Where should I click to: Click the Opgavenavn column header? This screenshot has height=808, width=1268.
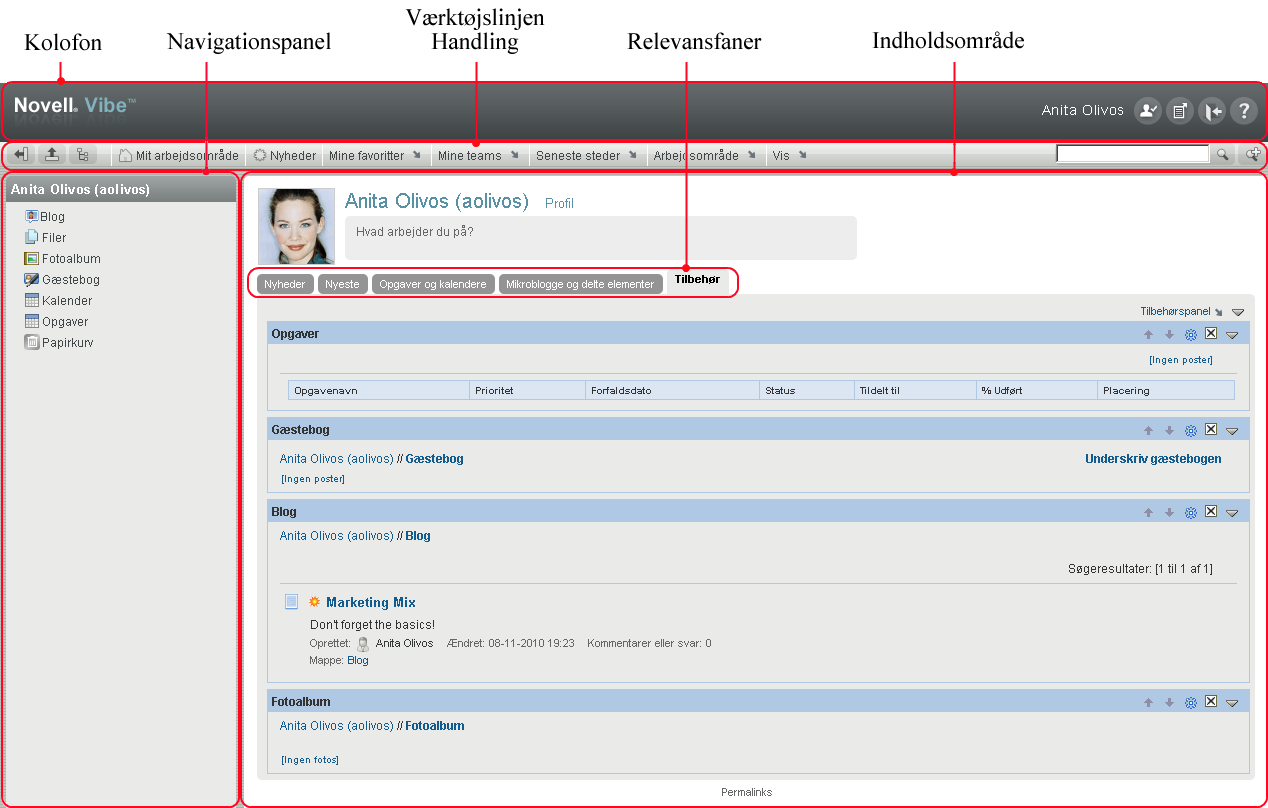(x=378, y=390)
